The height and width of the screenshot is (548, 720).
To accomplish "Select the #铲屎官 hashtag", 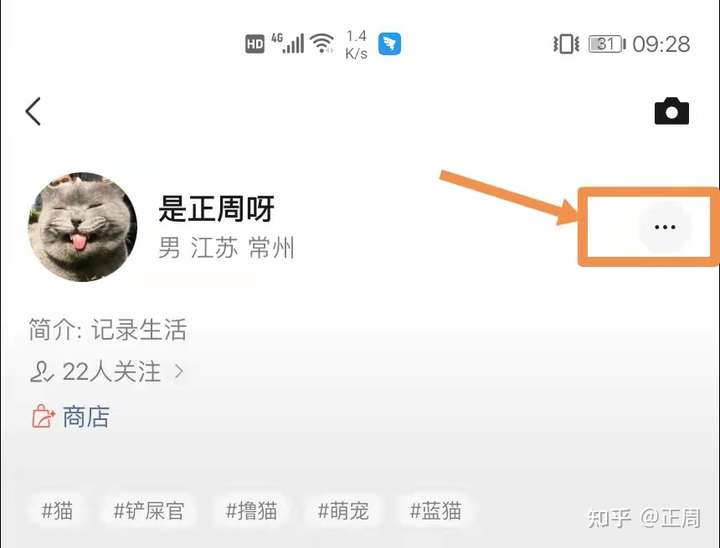I will click(x=149, y=510).
